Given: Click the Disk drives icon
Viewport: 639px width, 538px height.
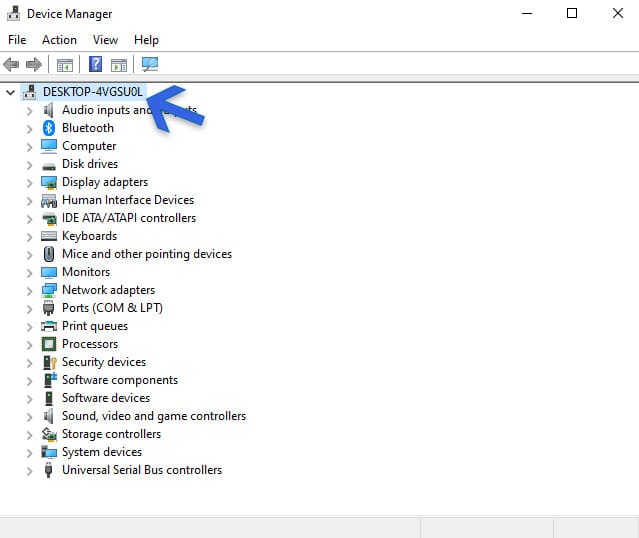Looking at the screenshot, I should click(x=49, y=166).
